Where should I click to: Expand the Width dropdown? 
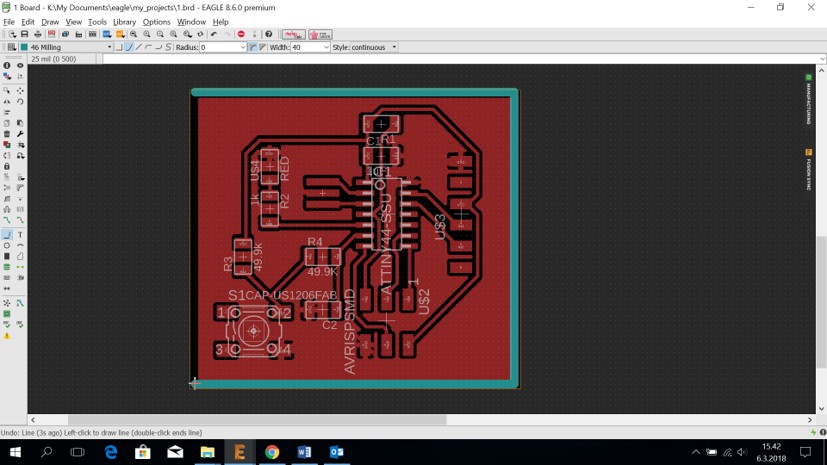pyautogui.click(x=326, y=47)
